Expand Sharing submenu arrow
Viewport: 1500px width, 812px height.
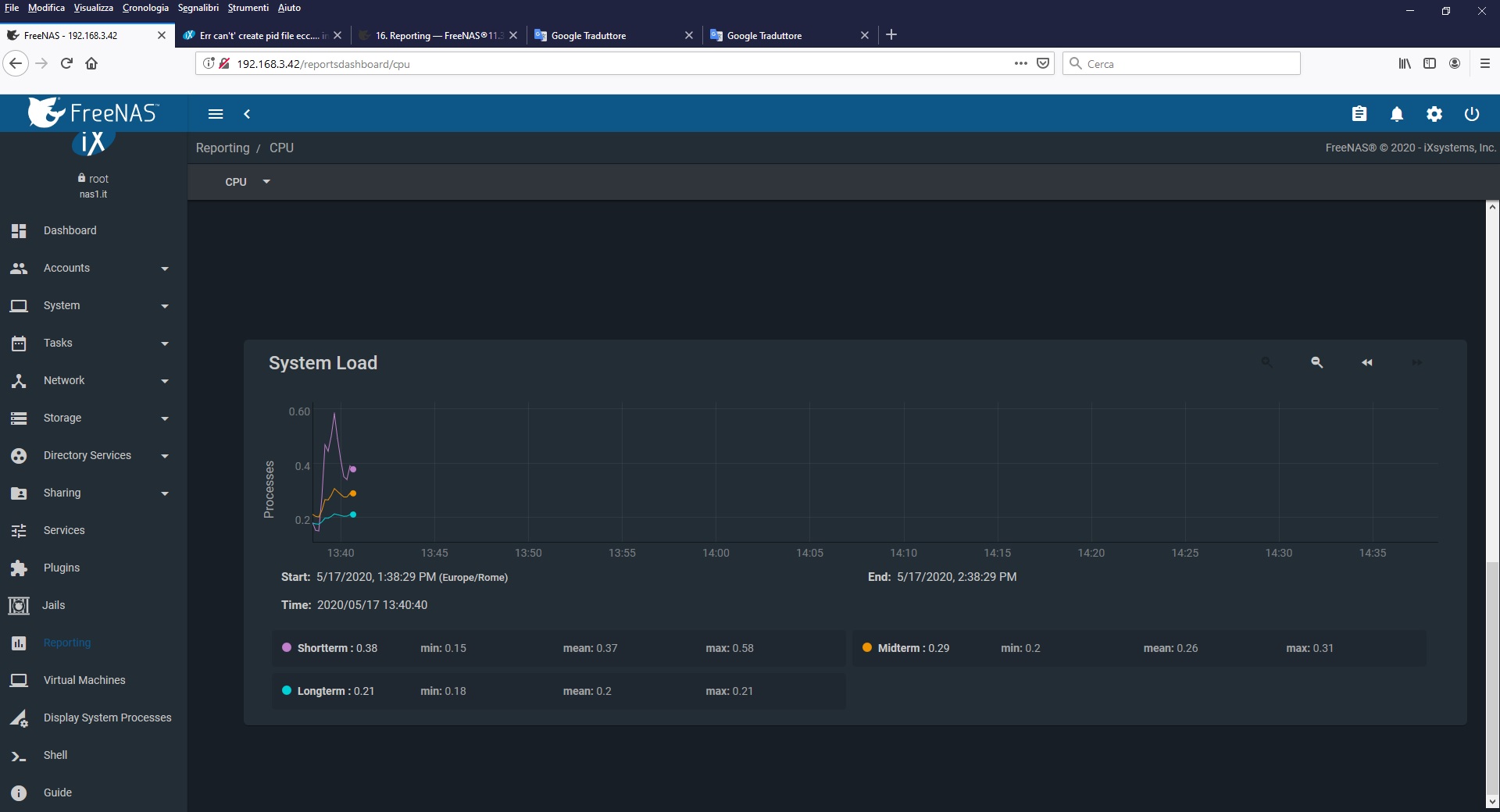(x=165, y=493)
